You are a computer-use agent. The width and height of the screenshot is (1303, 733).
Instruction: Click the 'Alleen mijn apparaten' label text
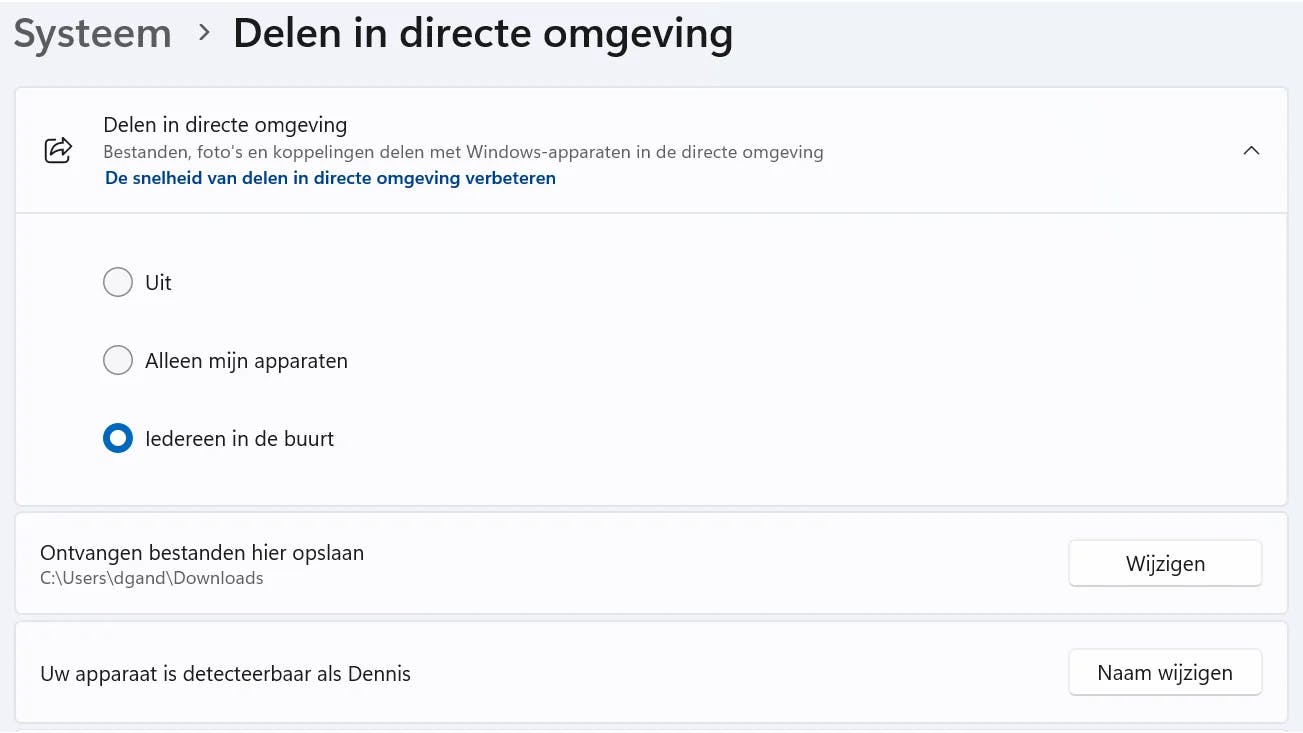click(246, 361)
